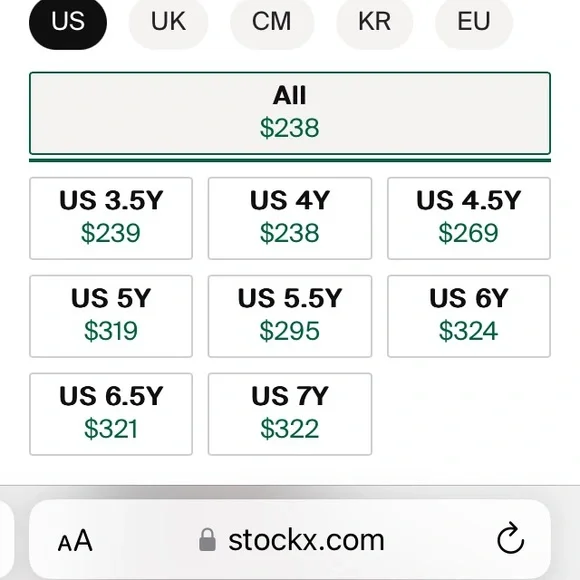Open the AA text size menu

pos(75,540)
